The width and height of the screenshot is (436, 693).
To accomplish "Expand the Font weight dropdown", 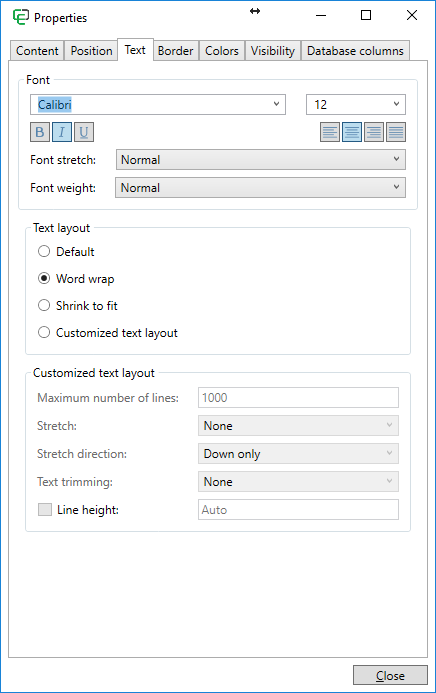I will (x=261, y=188).
